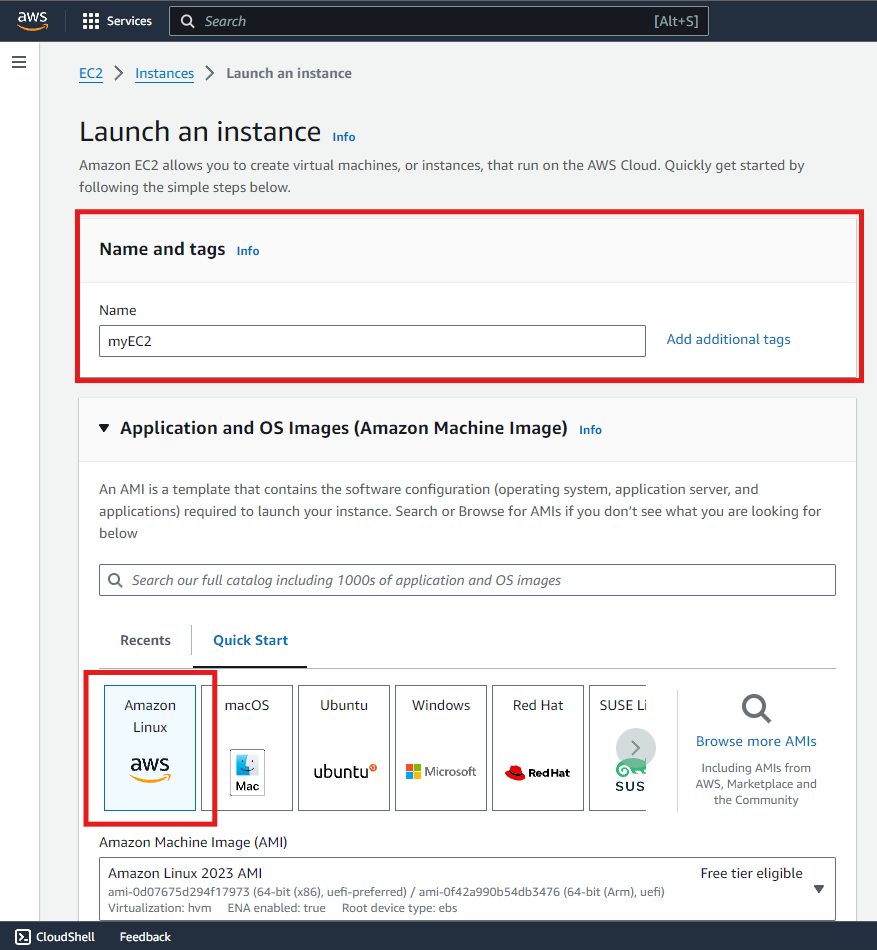Collapse the Application and OS Images section
This screenshot has height=950, width=877.
(105, 428)
